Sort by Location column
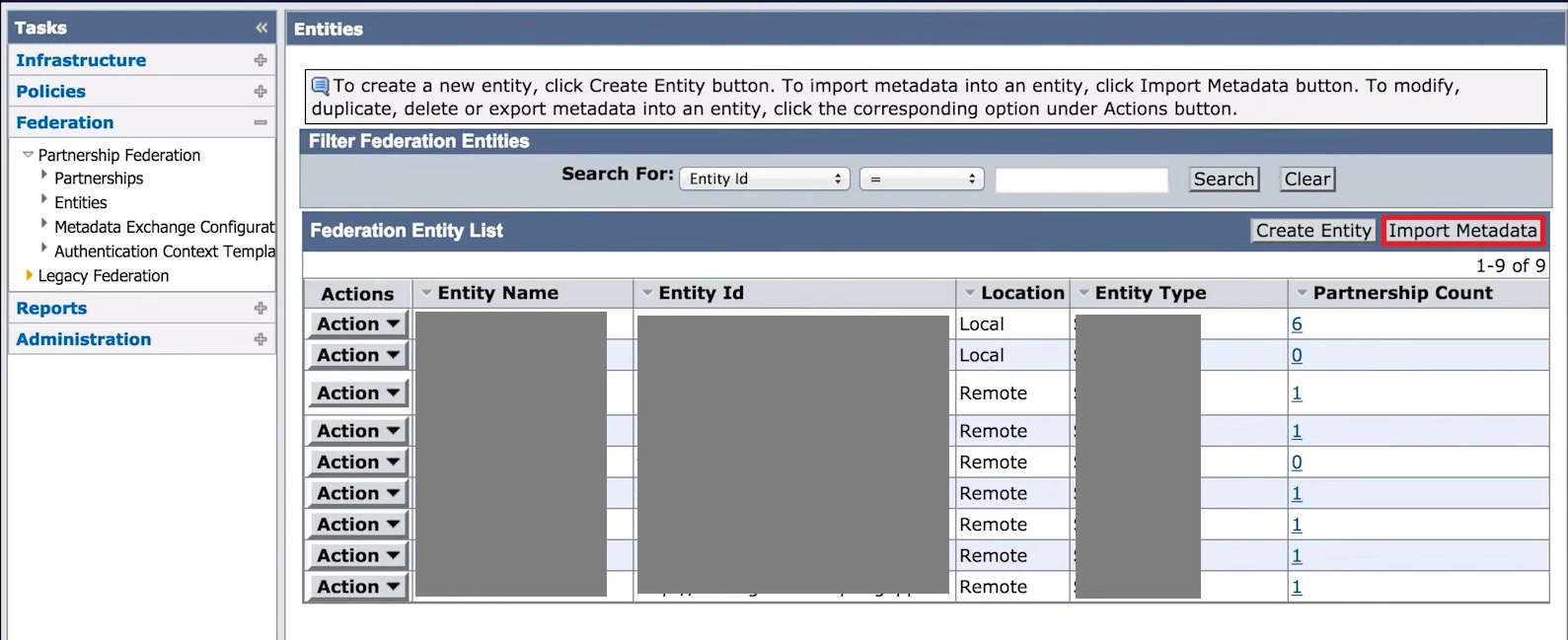 1022,293
